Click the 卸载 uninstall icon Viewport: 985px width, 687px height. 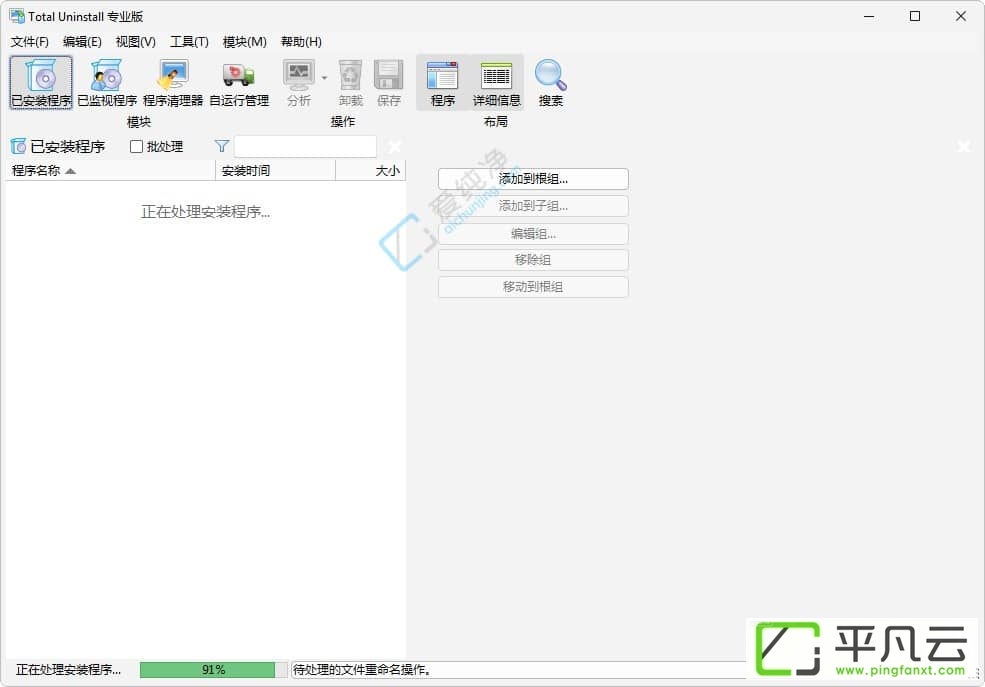pos(351,82)
